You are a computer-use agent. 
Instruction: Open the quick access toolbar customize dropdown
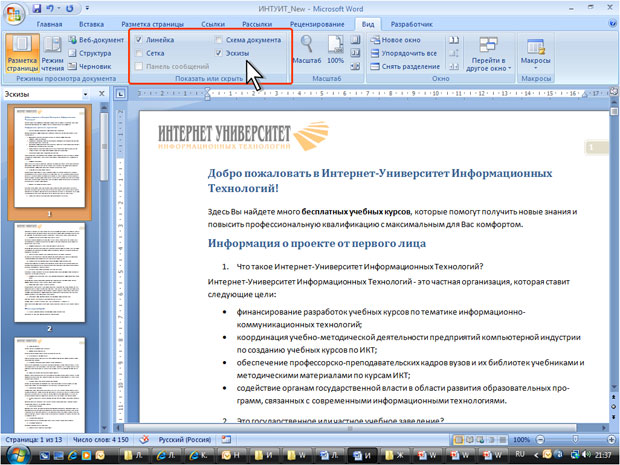(x=87, y=8)
